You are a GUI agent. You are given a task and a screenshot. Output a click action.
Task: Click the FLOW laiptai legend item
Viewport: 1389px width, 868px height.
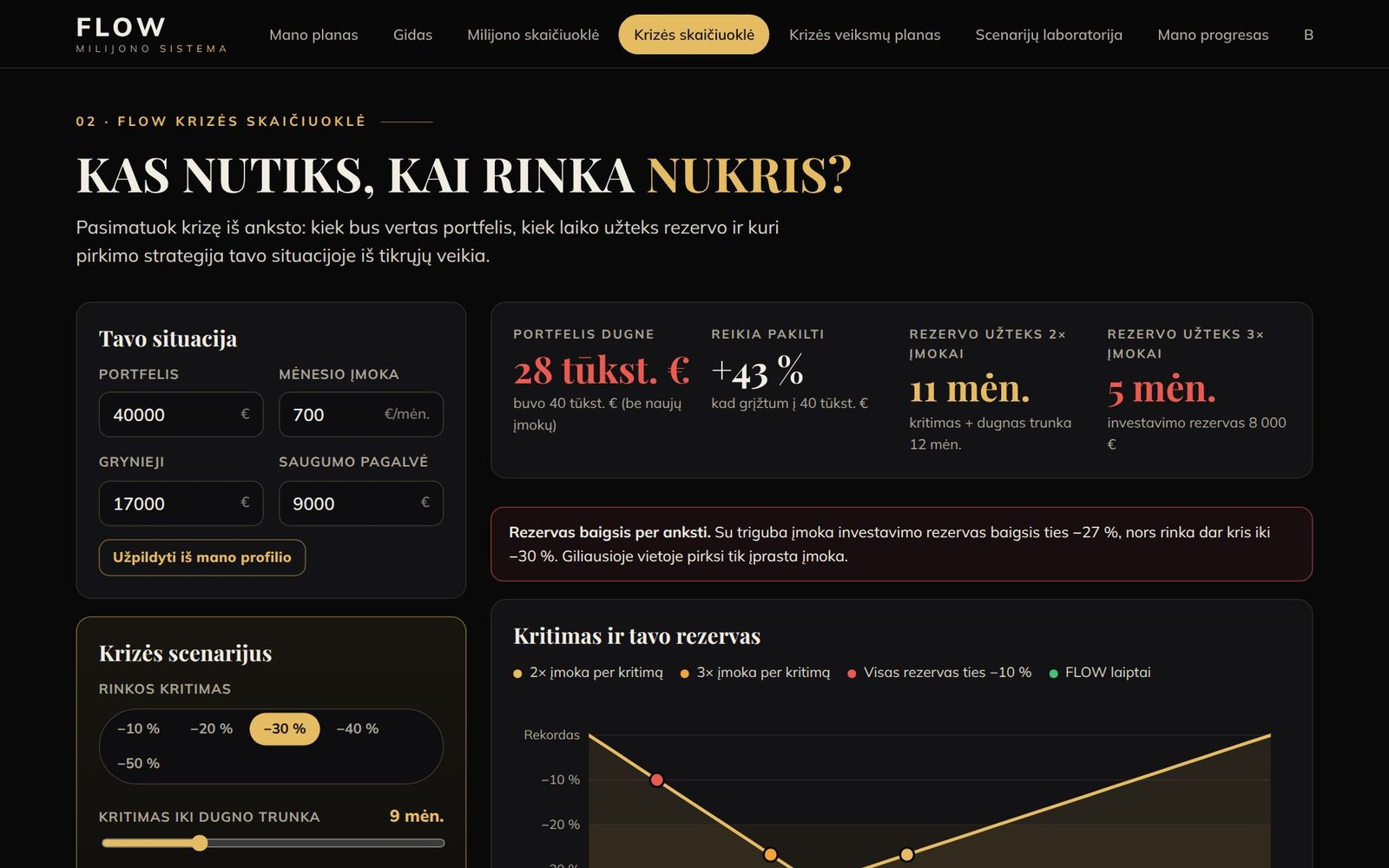pos(1100,673)
